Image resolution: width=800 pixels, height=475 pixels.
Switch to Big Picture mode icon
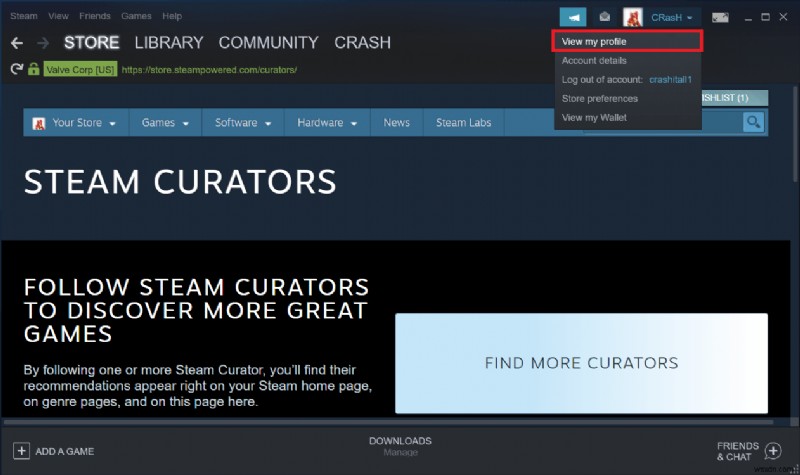720,18
